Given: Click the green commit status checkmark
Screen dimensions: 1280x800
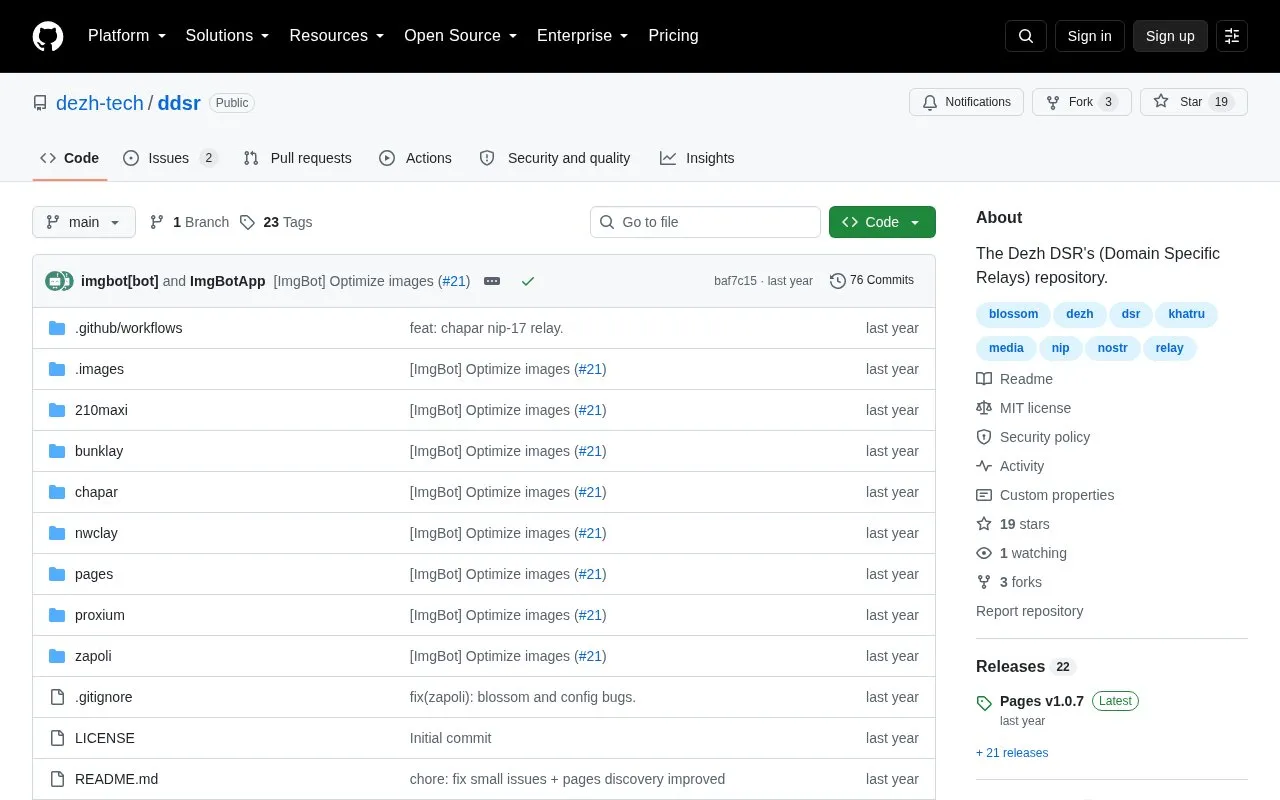Looking at the screenshot, I should tap(528, 281).
